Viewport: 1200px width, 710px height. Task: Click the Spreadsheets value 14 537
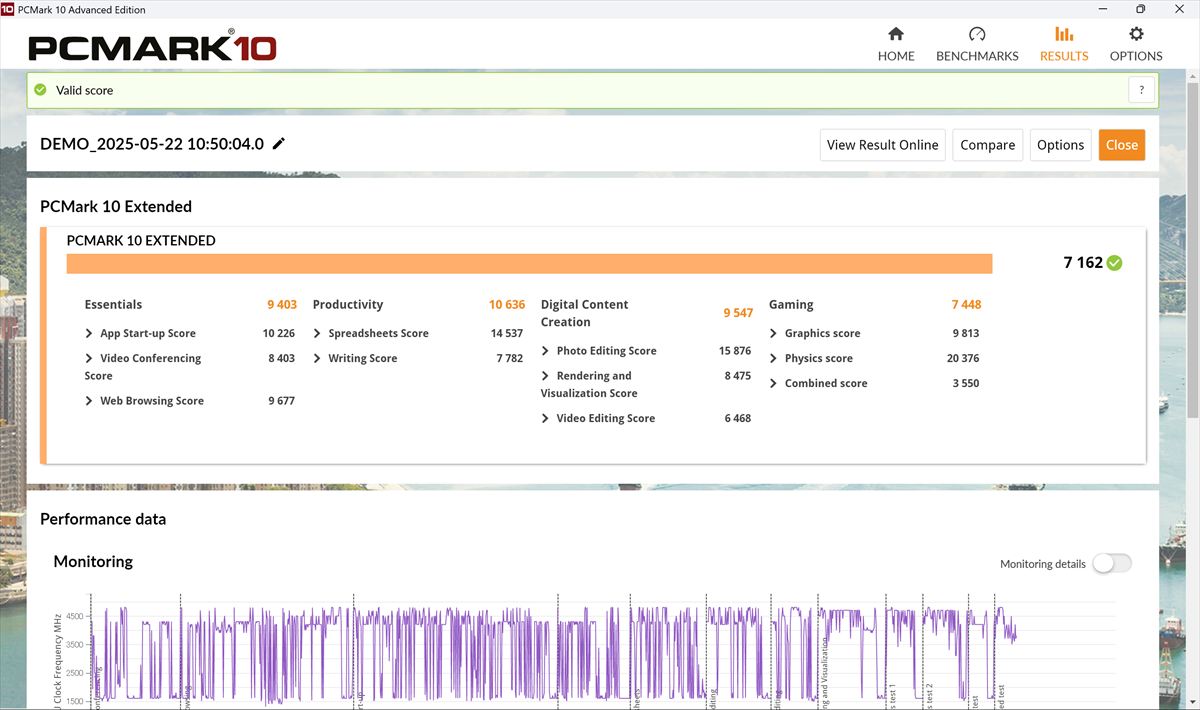coord(507,333)
